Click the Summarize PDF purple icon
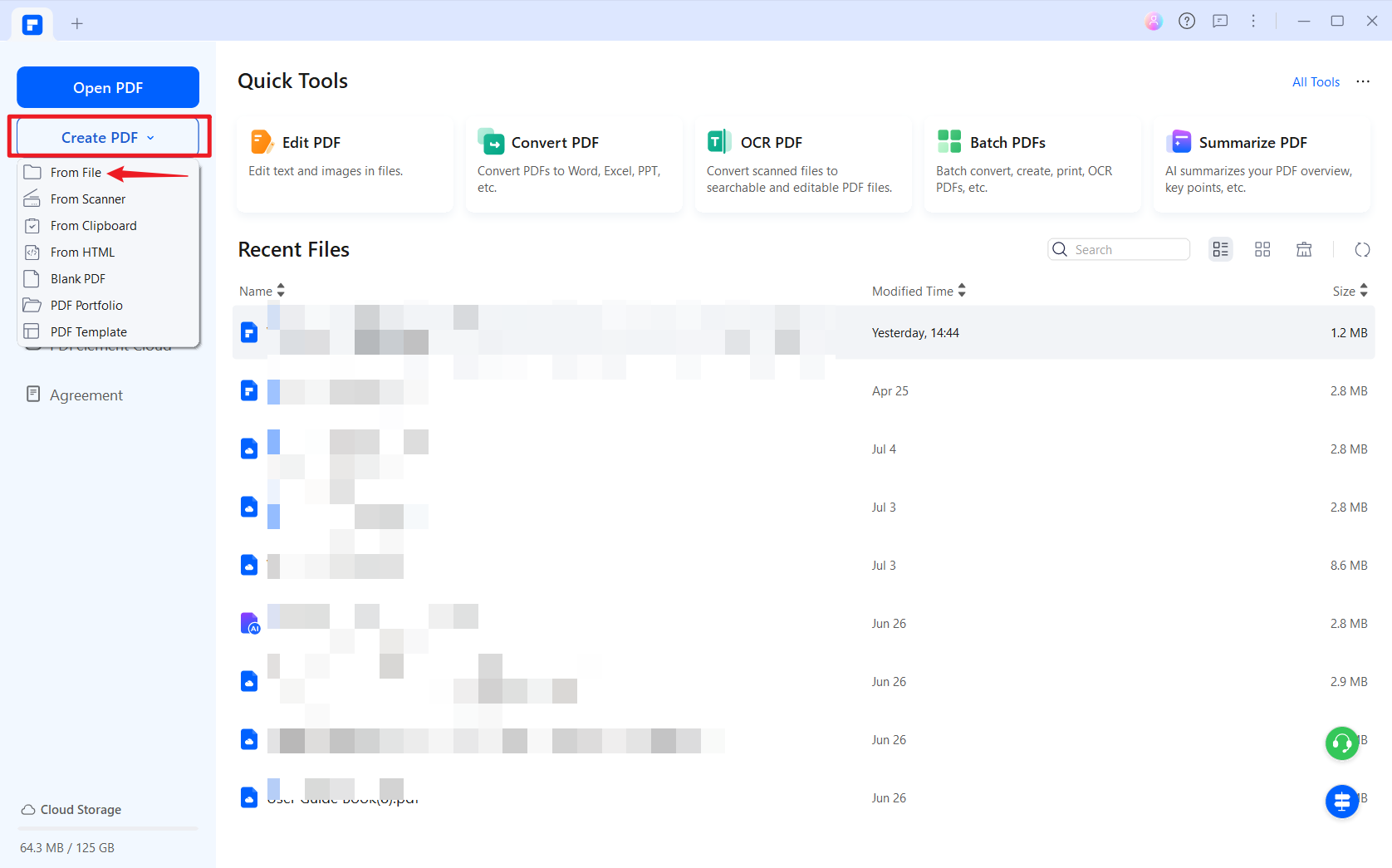 pos(1179,142)
